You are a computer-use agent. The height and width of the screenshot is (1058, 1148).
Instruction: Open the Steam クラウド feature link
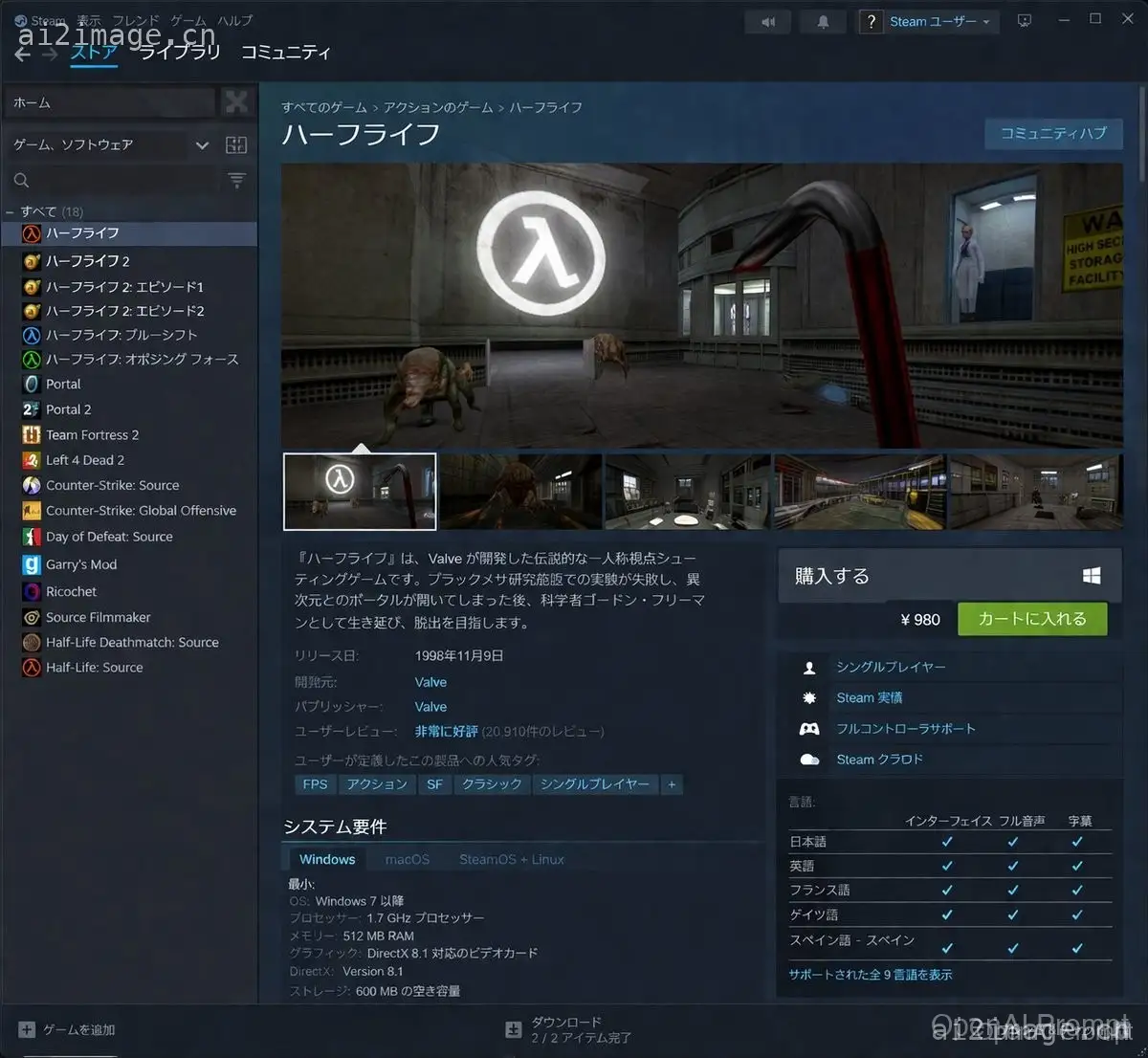[x=880, y=760]
